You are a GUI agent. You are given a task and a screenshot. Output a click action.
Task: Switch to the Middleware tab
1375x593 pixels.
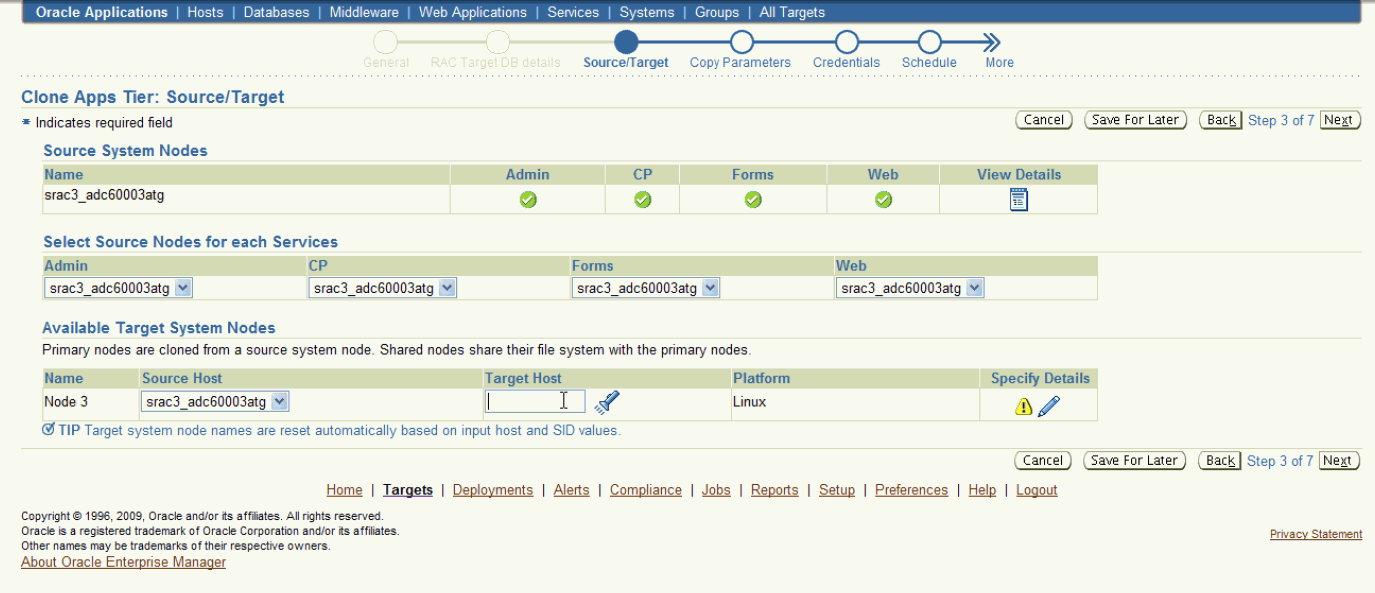click(x=364, y=12)
